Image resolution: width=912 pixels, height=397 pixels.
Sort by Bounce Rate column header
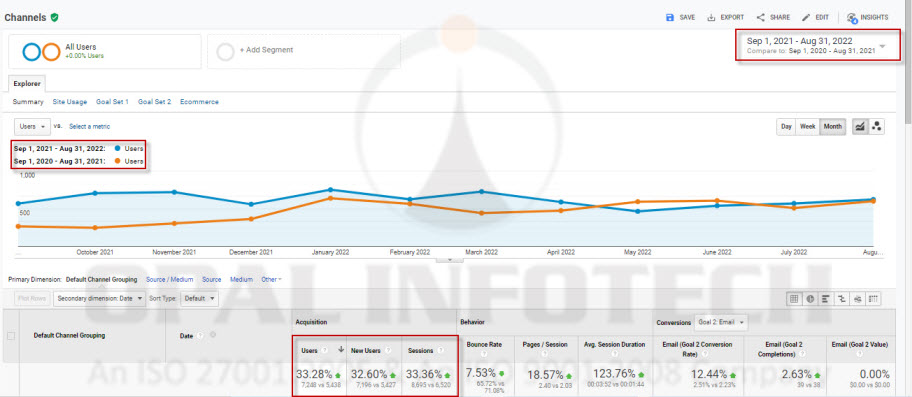point(484,345)
